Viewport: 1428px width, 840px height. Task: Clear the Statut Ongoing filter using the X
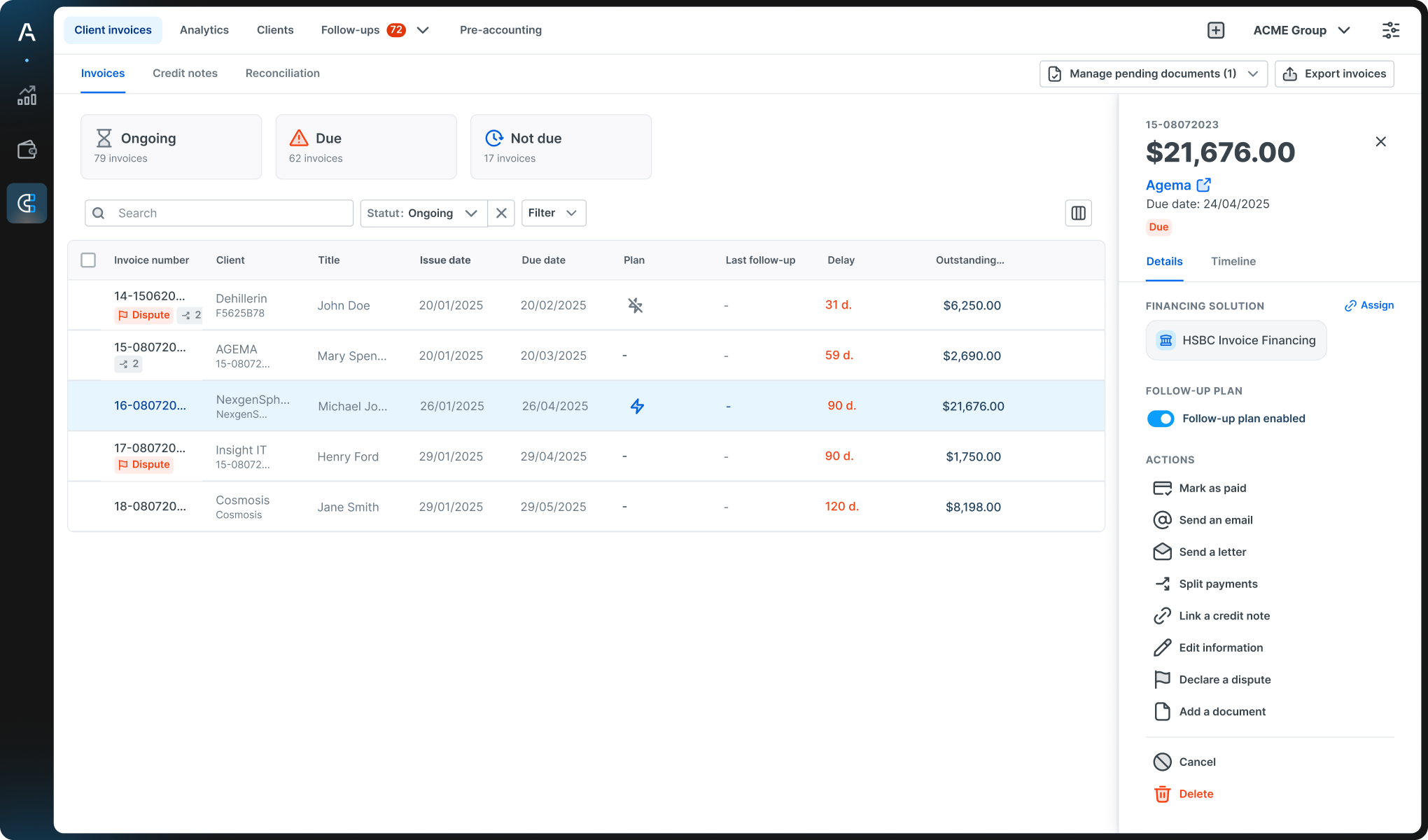pos(501,213)
